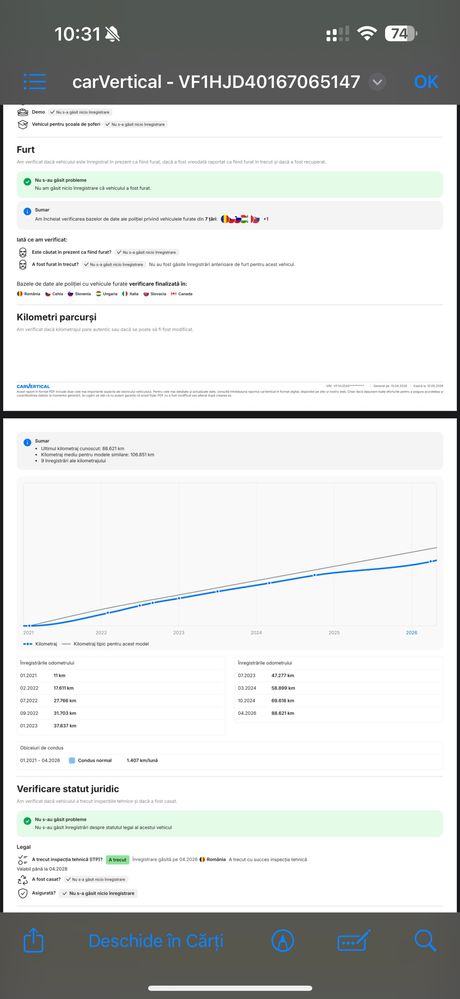Tap the Wi-Fi status icon
This screenshot has width=460, height=999.
tap(367, 34)
